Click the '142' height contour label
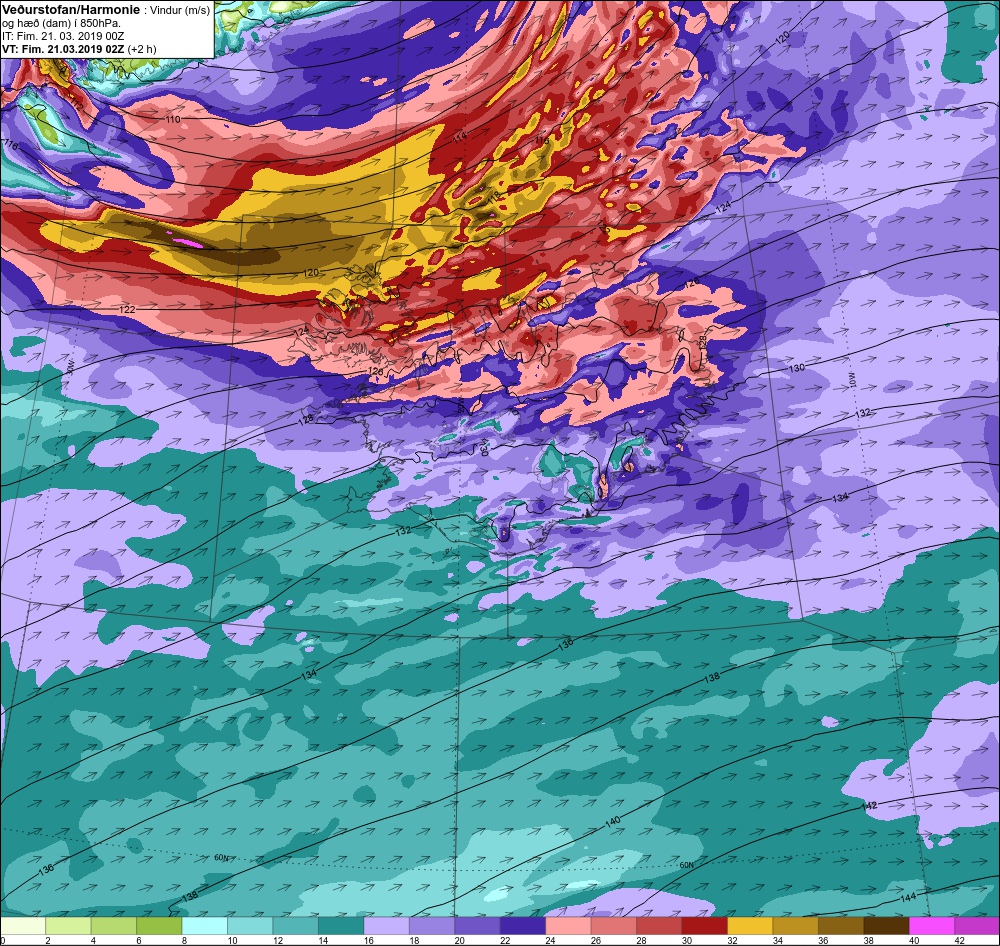Image resolution: width=1000 pixels, height=946 pixels. 869,806
